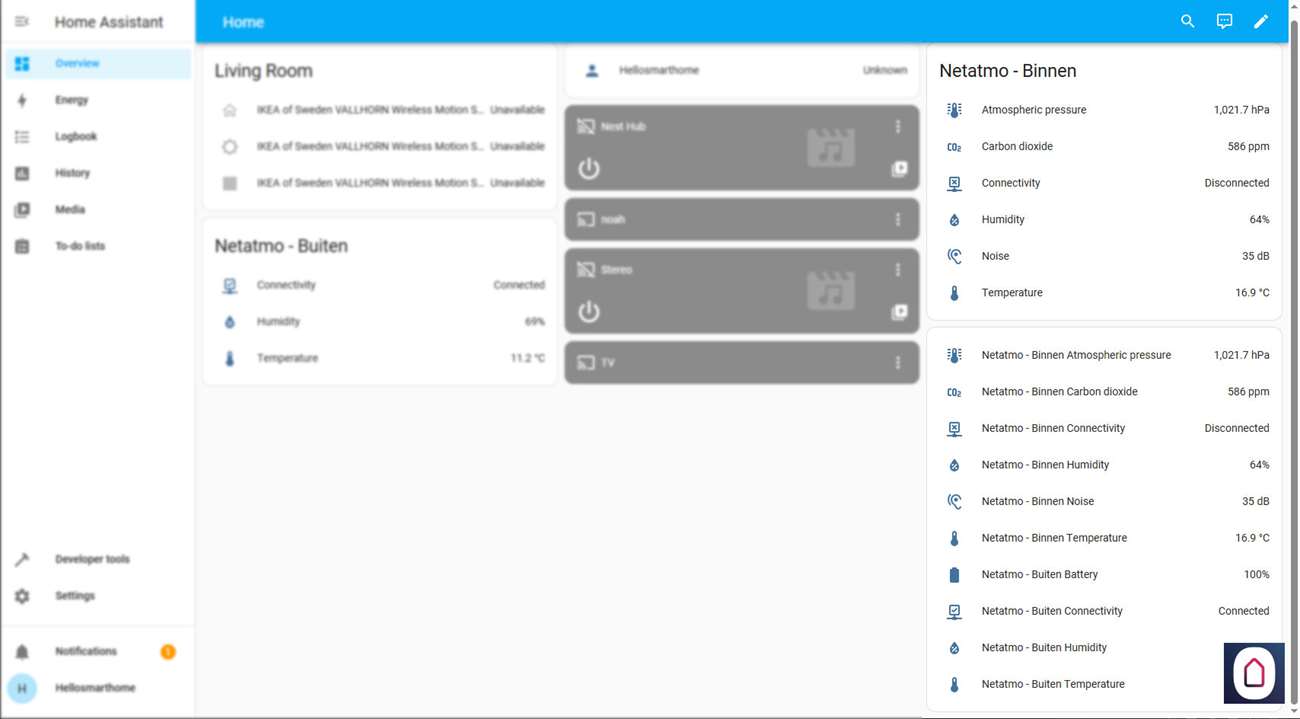Toggle power on Stereo media player
The width and height of the screenshot is (1300, 719).
(589, 311)
